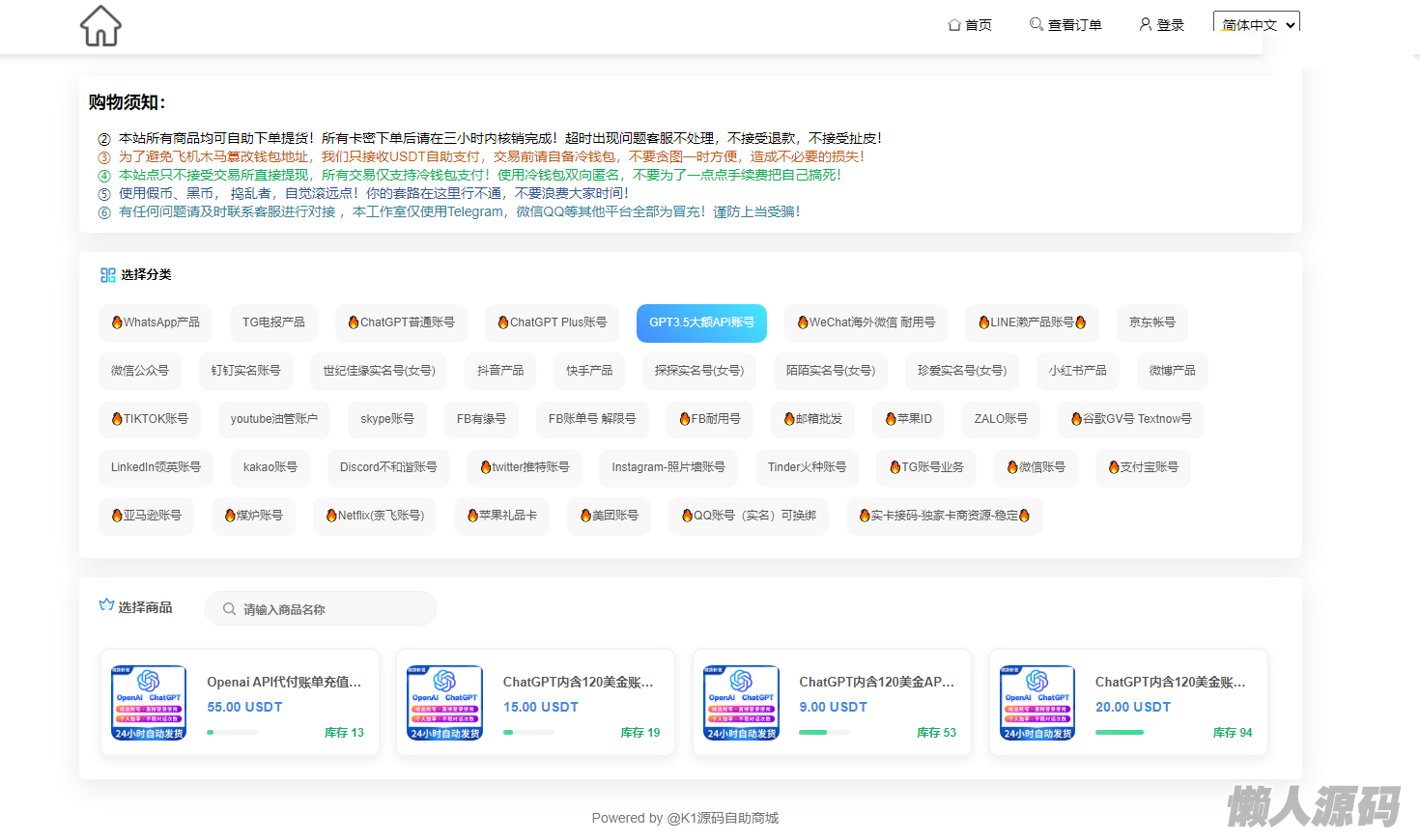Click stock bar of 20.00 USDT product
Screen dimensions: 1420x840
[x=1121, y=733]
